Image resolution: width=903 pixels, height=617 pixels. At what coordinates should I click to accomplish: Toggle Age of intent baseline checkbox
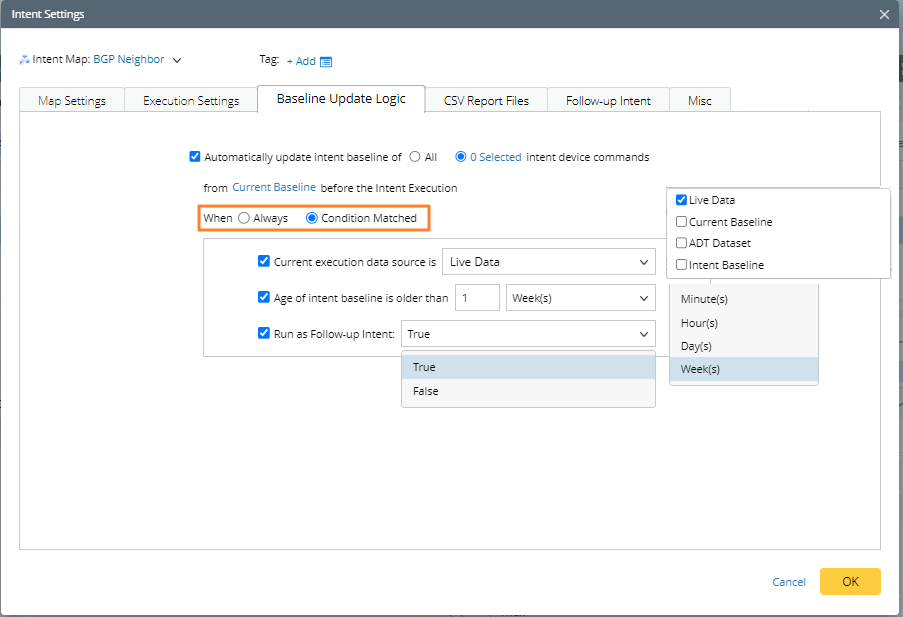[x=264, y=297]
